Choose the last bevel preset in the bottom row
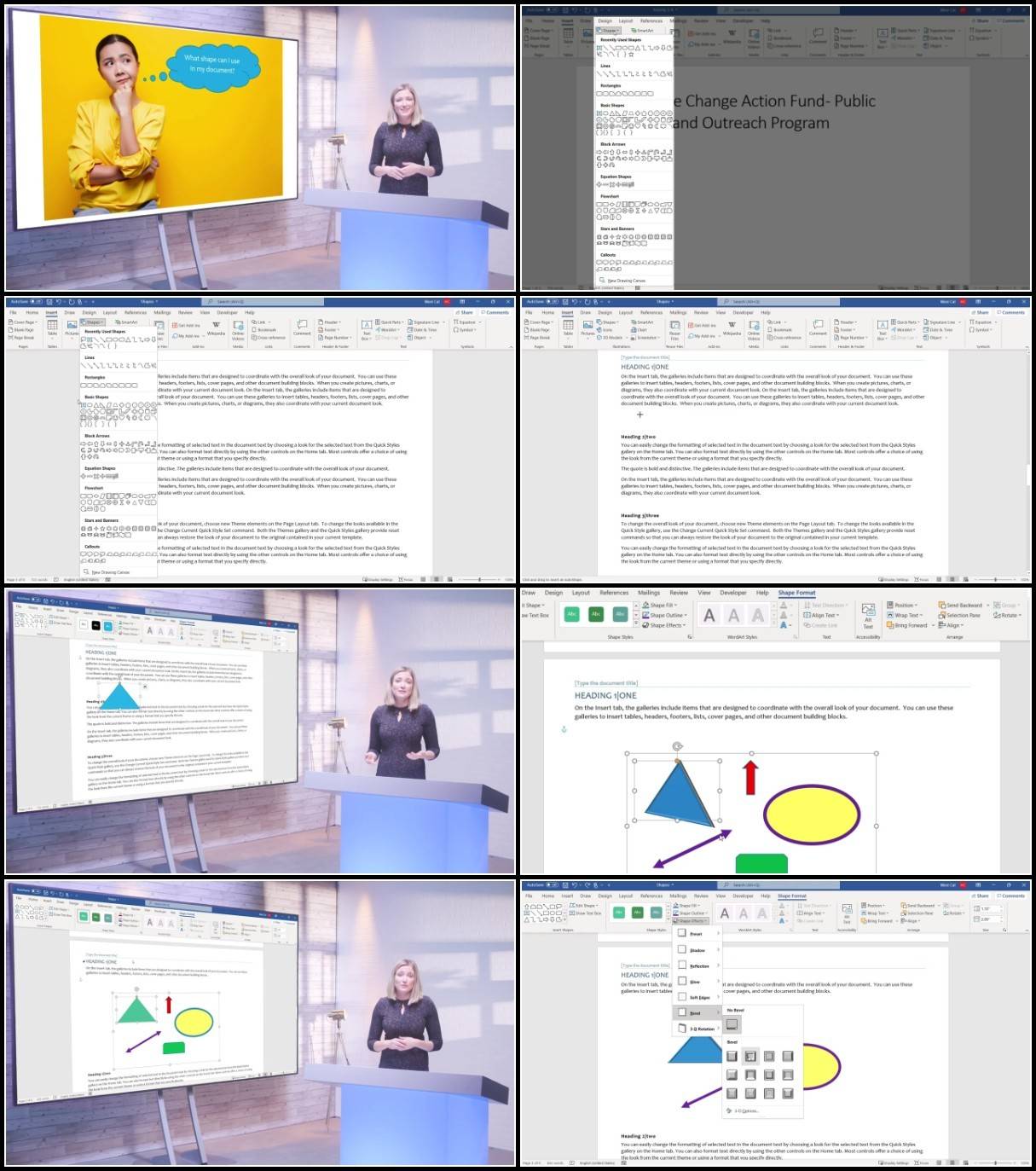 click(x=788, y=1093)
